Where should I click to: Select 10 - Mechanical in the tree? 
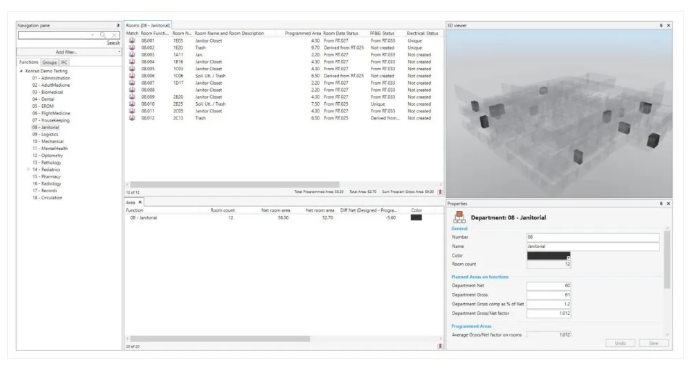48,141
